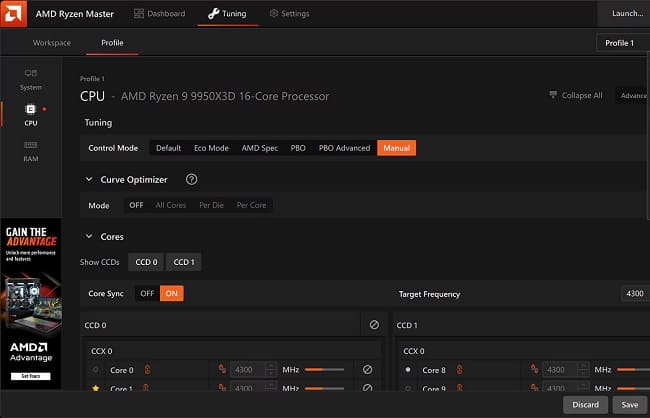
Task: Collapse the Curve Optimizer section
Action: click(x=89, y=180)
